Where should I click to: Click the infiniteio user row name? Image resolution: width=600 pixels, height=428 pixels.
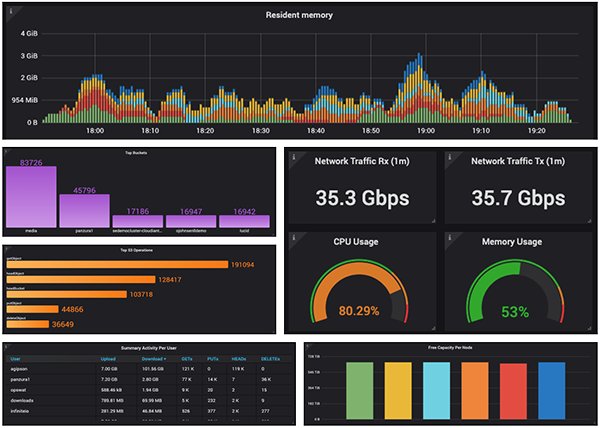20,411
